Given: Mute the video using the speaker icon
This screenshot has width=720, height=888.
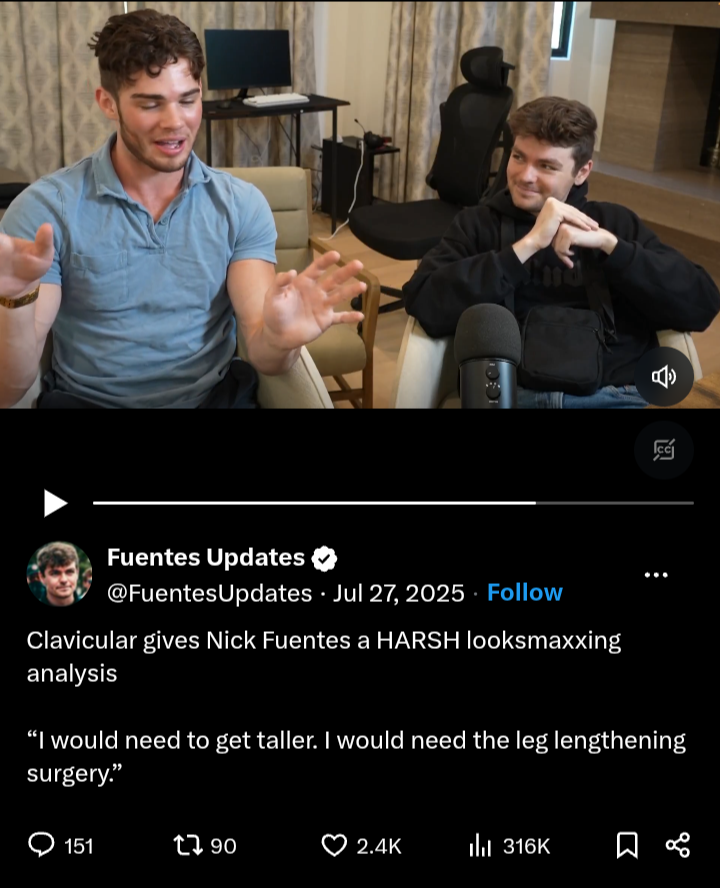Looking at the screenshot, I should pos(663,377).
